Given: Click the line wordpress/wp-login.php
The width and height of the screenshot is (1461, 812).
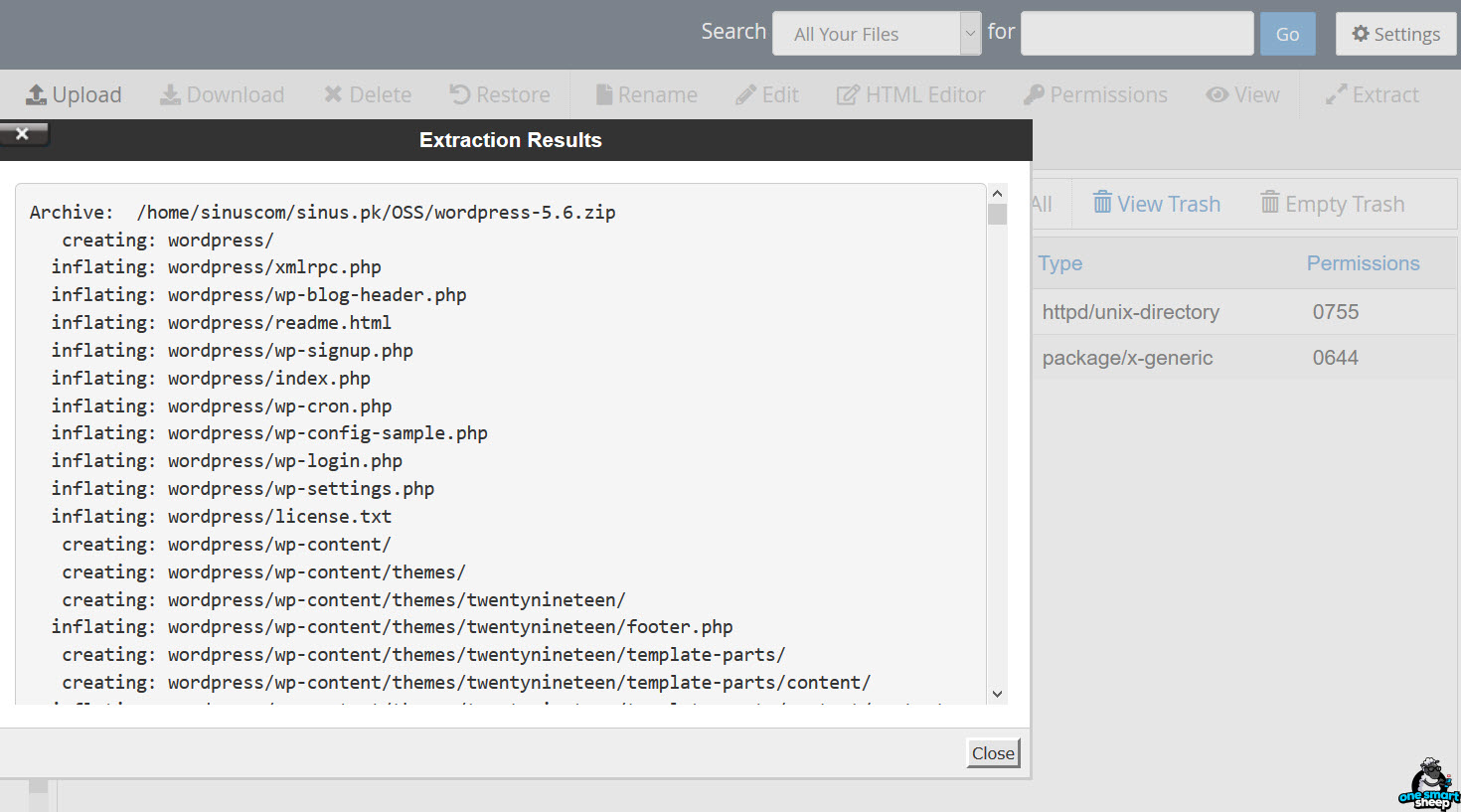Looking at the screenshot, I should coord(227,461).
